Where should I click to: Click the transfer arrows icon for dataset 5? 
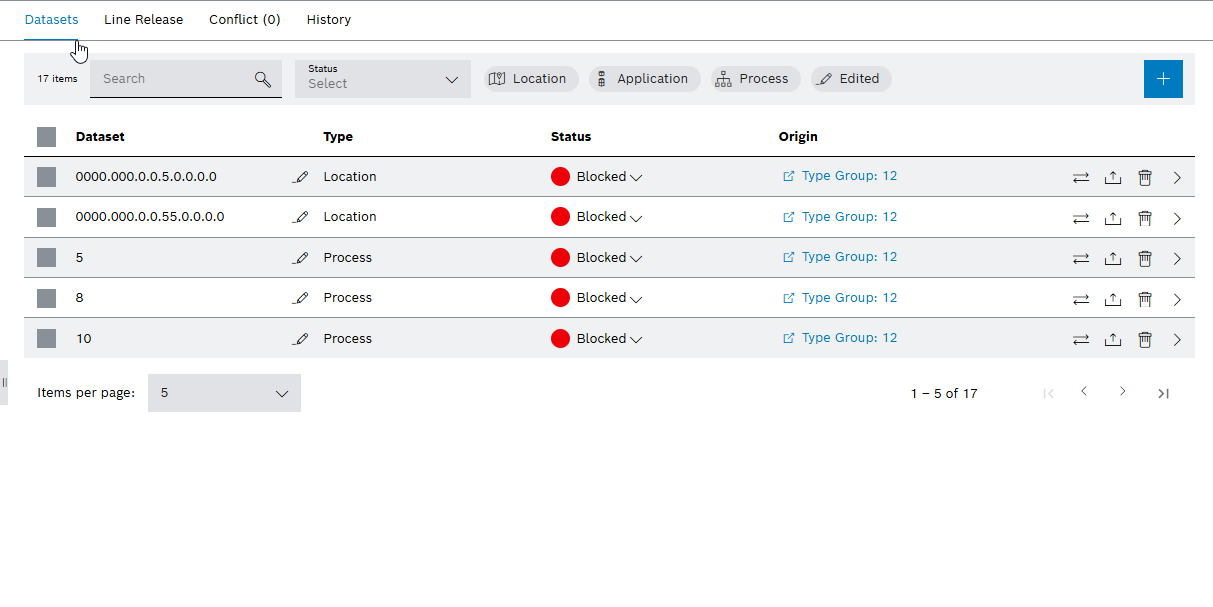(1080, 258)
